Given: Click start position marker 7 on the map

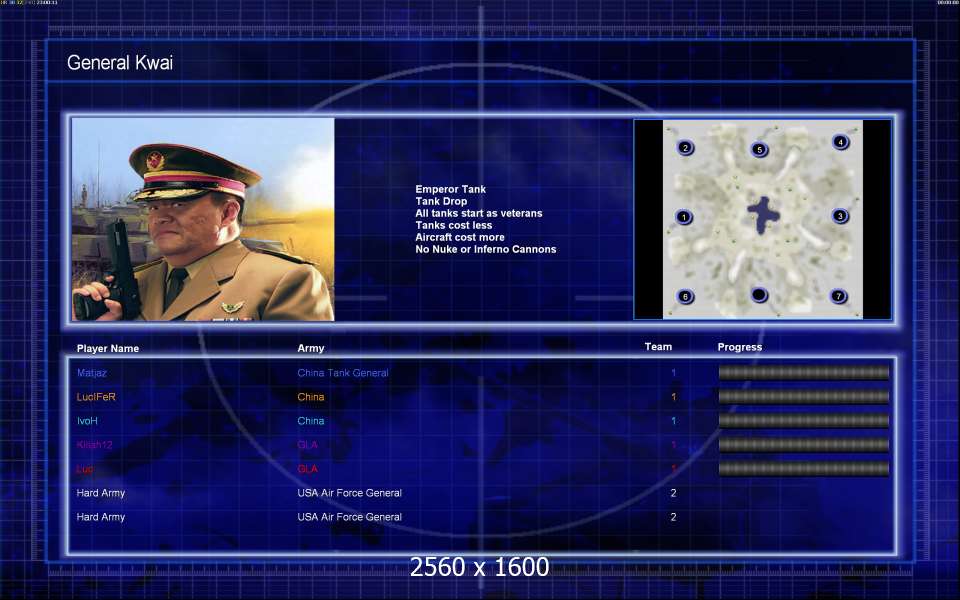Looking at the screenshot, I should point(839,296).
